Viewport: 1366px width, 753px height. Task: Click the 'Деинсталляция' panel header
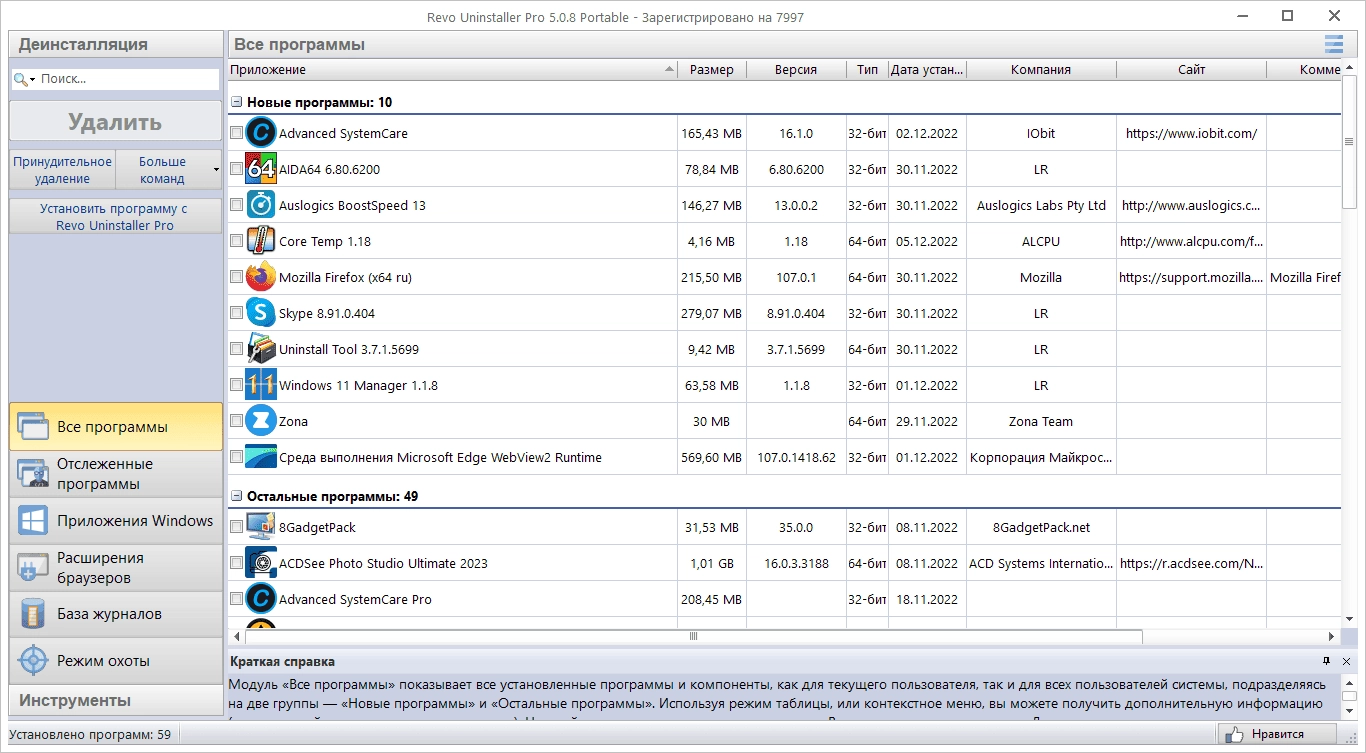[x=116, y=44]
